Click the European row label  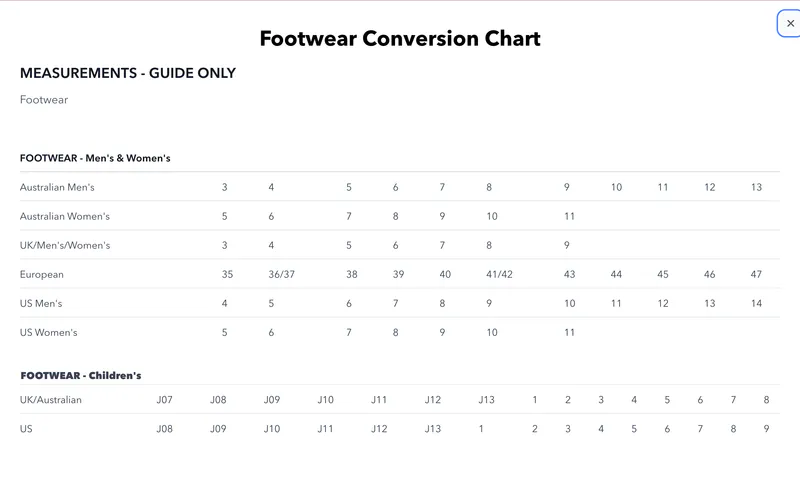point(42,274)
